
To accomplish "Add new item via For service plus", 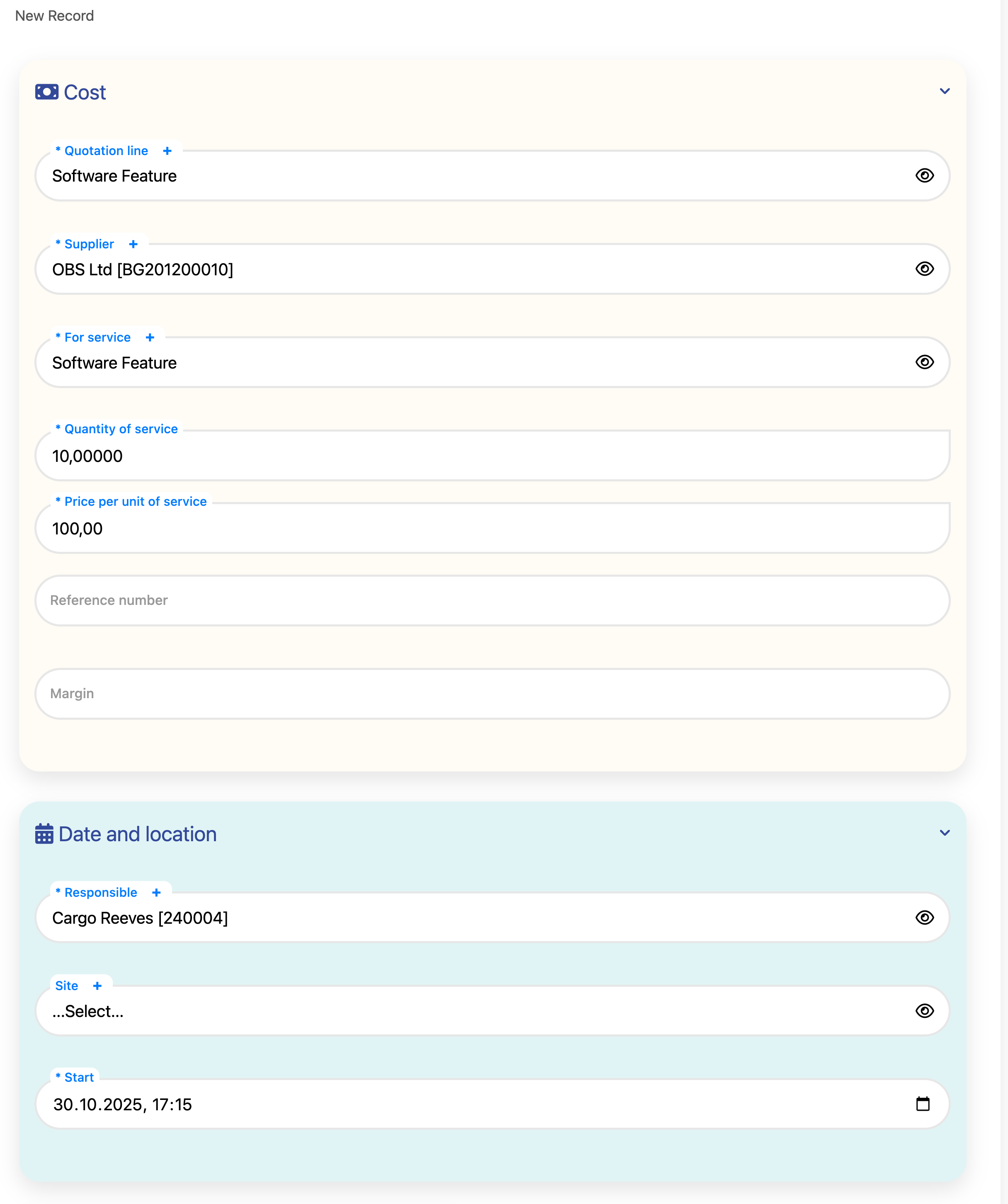I will (150, 338).
